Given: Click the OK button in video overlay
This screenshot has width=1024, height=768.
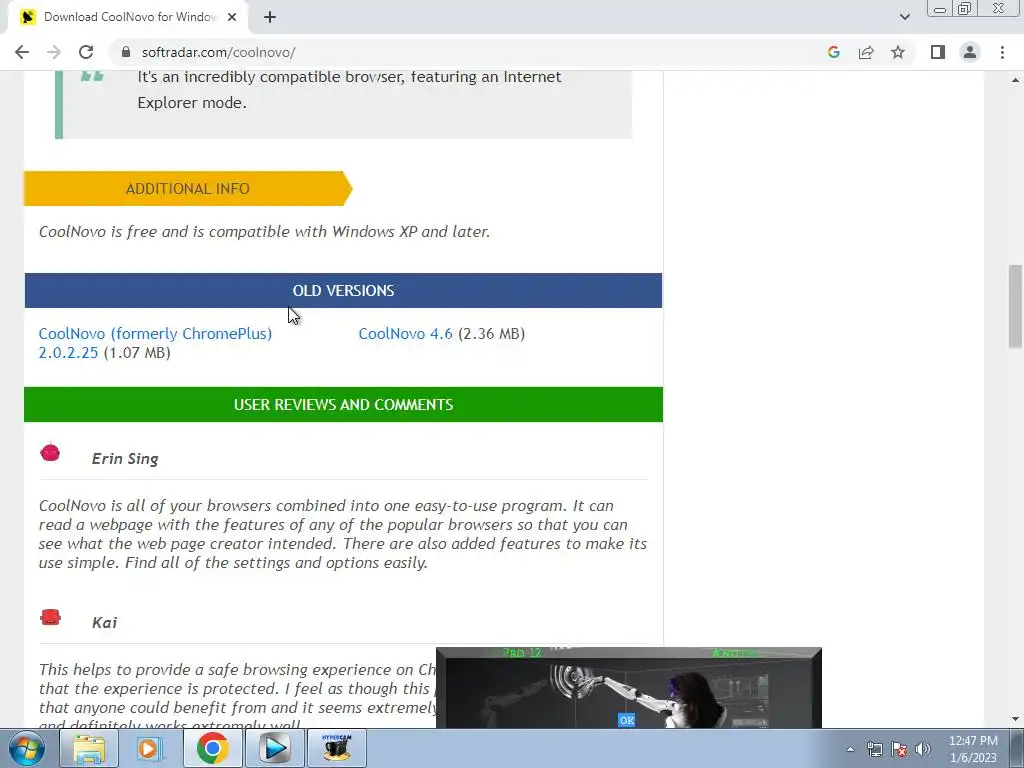Looking at the screenshot, I should (x=627, y=720).
